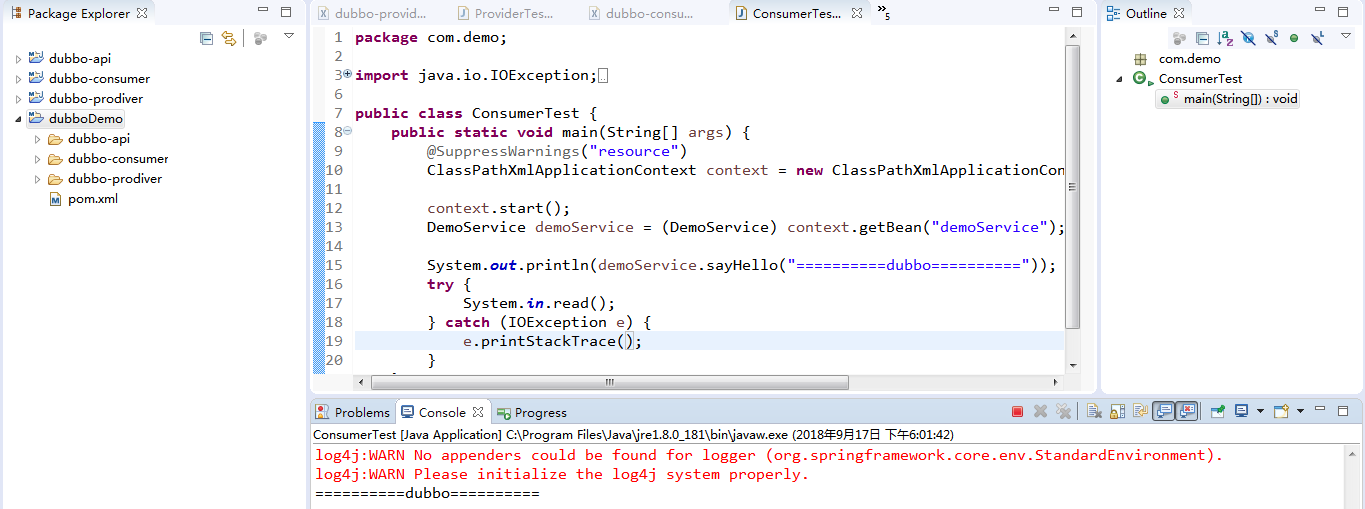Collapse ConsumerTest in Outline
This screenshot has height=509, width=1365.
tap(1121, 79)
